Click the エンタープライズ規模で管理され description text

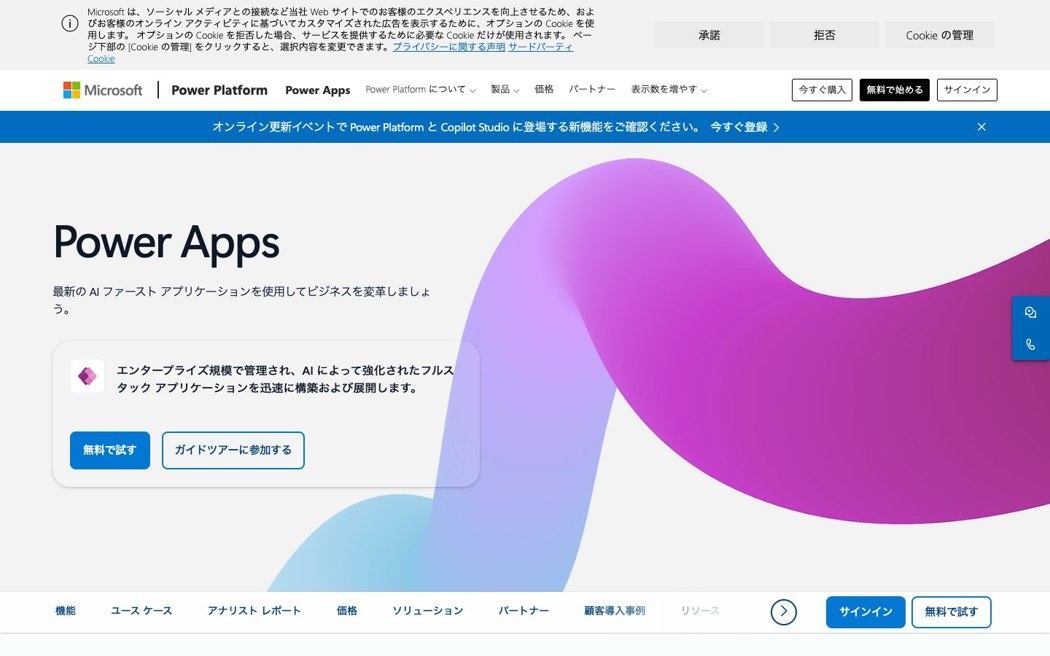click(x=285, y=379)
